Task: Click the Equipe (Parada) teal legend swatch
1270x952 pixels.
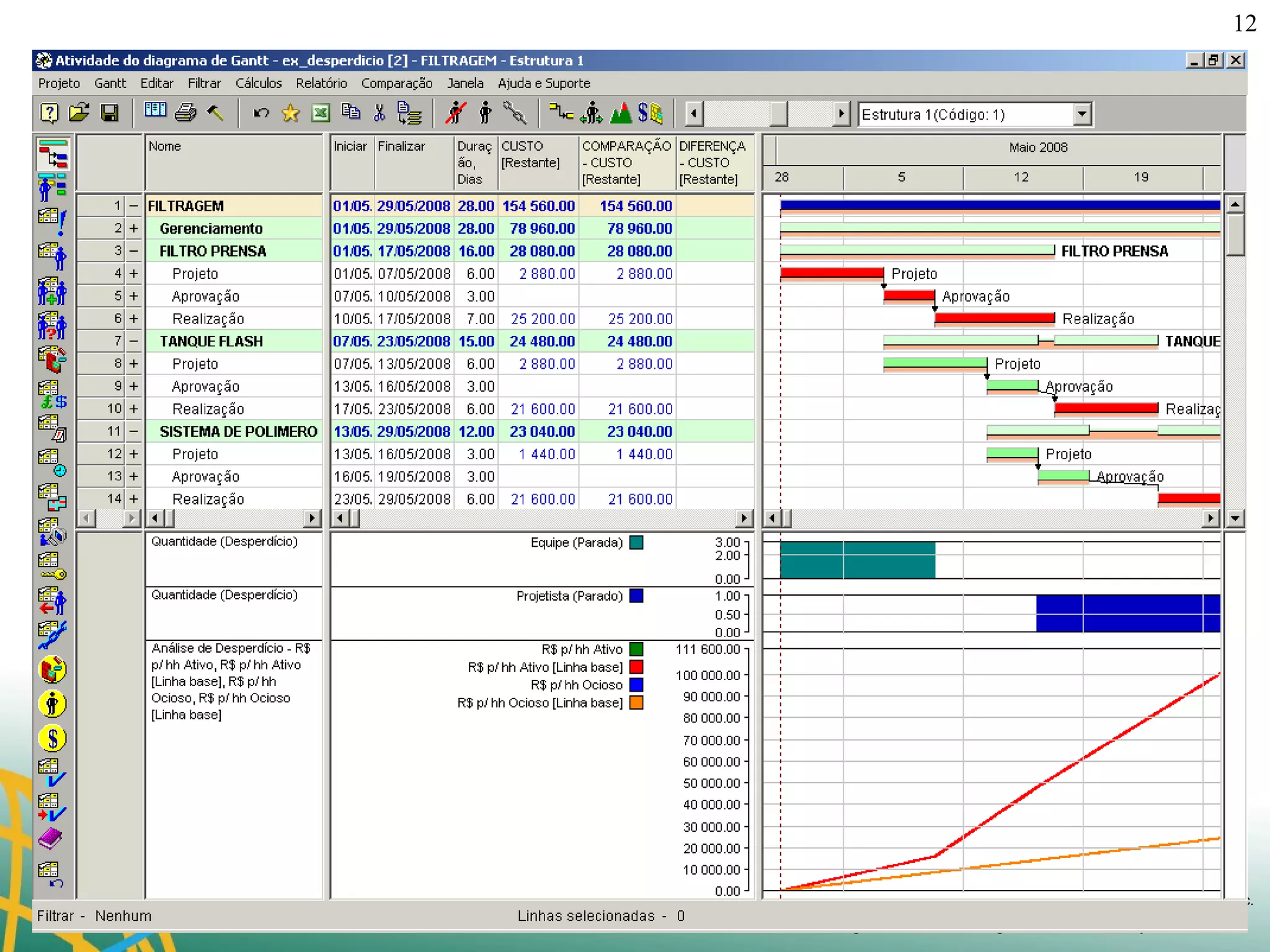Action: click(x=636, y=542)
